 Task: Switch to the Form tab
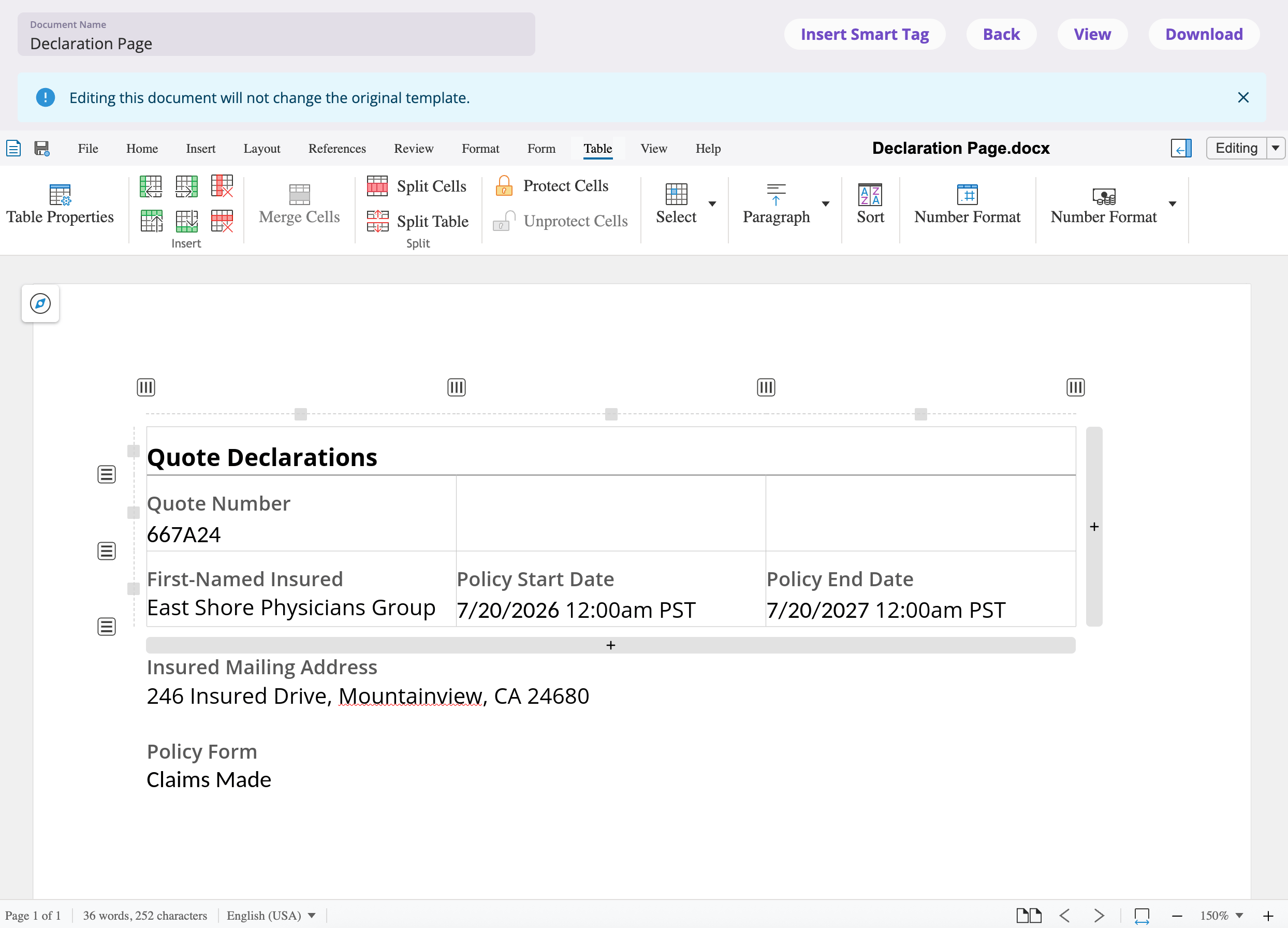pos(541,149)
